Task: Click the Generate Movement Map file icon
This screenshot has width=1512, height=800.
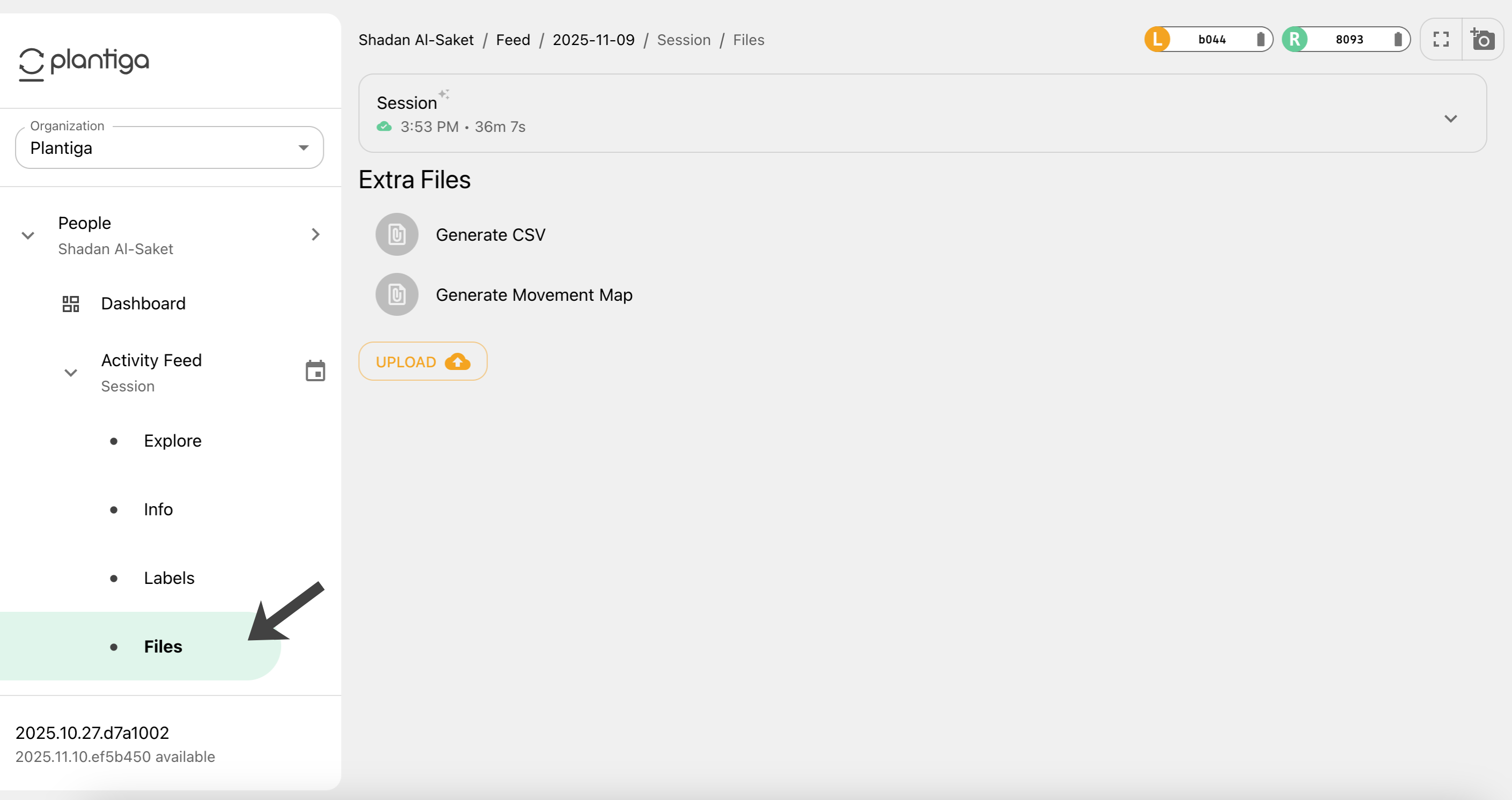Action: click(397, 295)
